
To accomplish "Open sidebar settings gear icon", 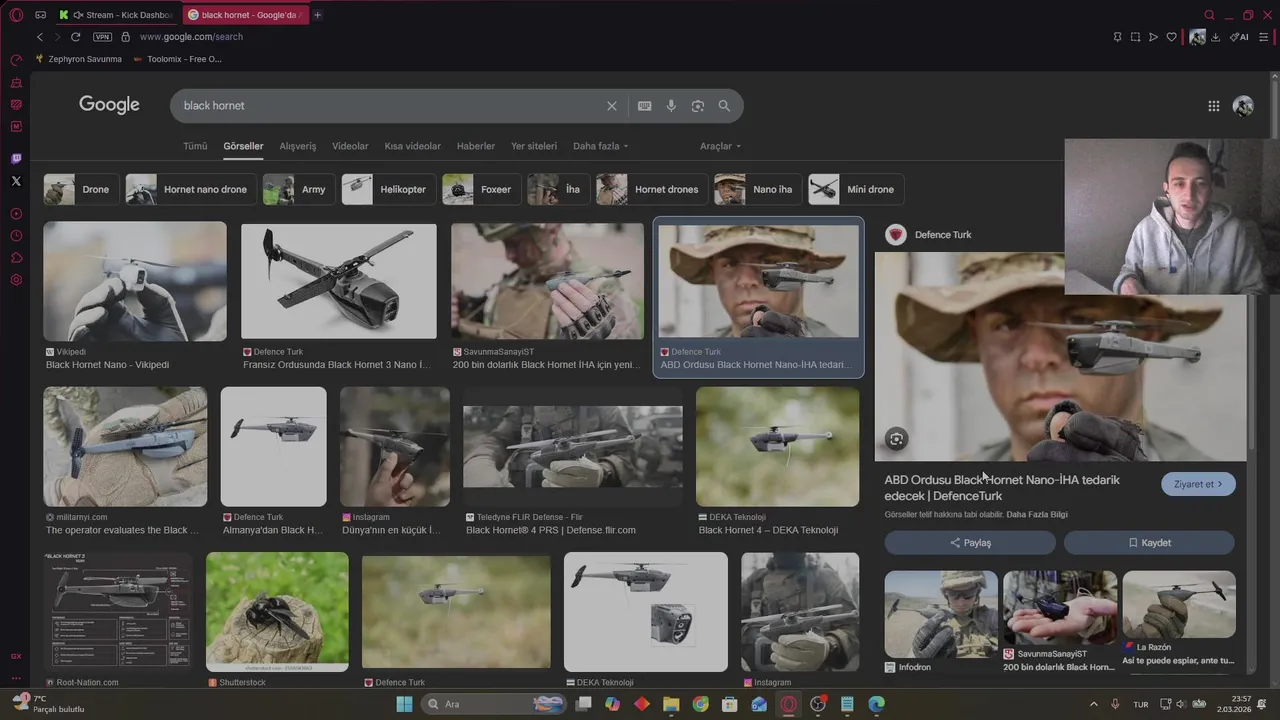I will [16, 280].
